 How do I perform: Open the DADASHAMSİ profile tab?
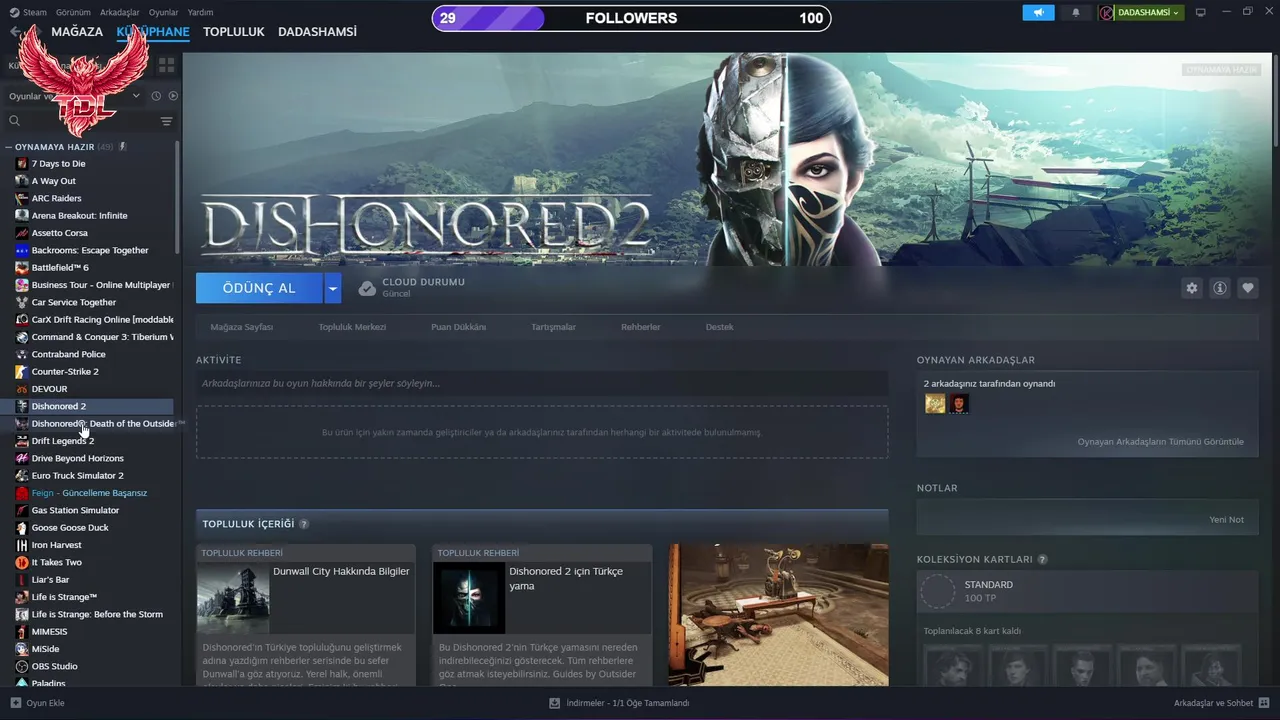(x=317, y=32)
